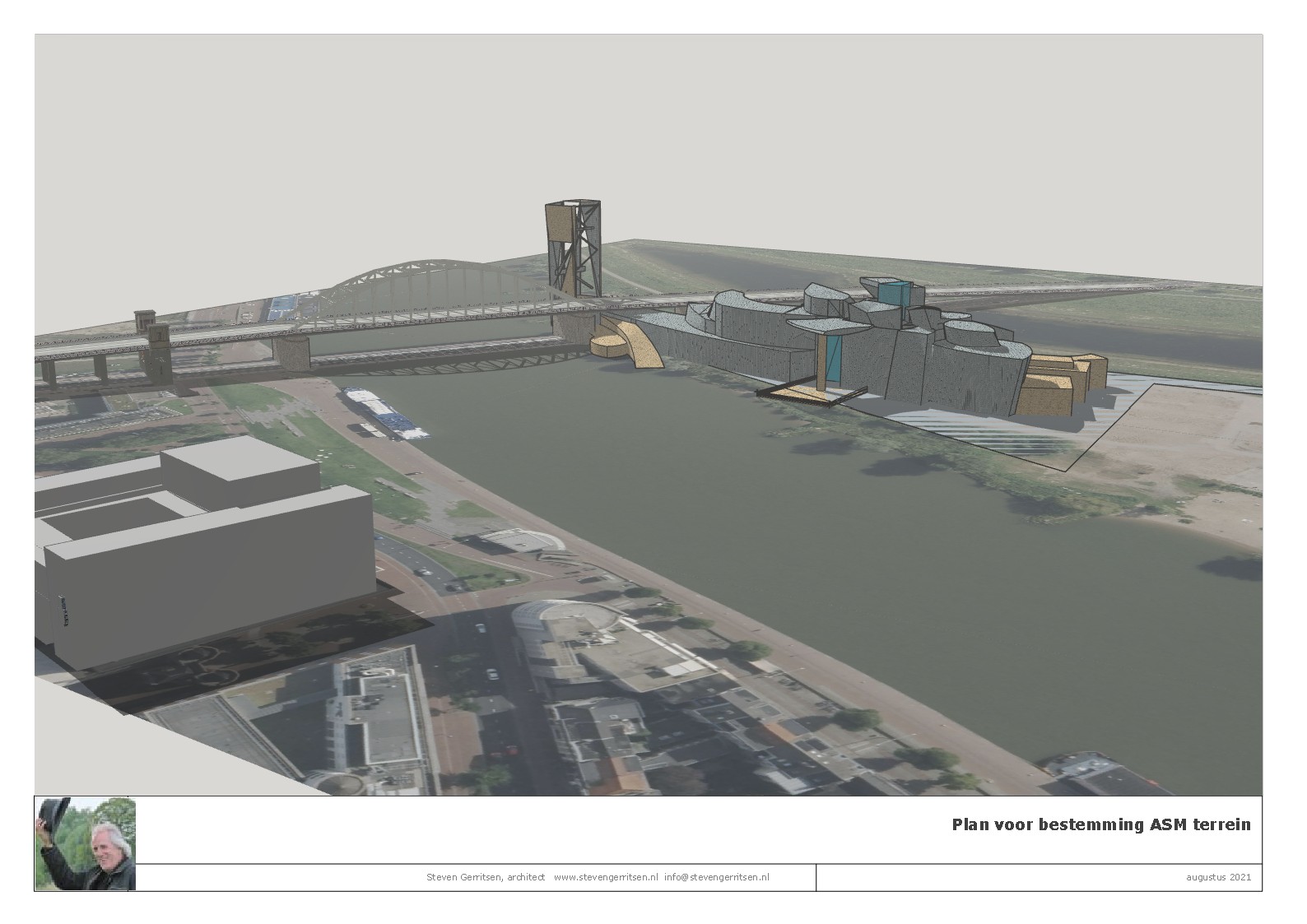The image size is (1307, 924).
Task: Click the 'augustus 2021' date text
Action: pos(1218,877)
